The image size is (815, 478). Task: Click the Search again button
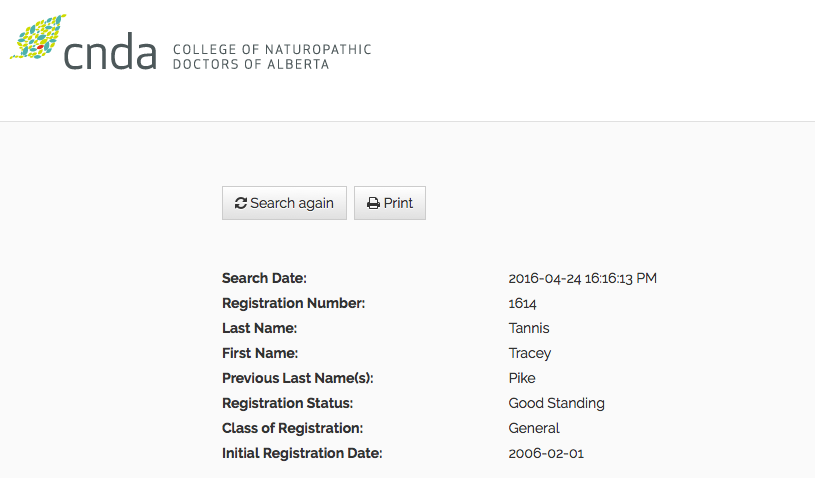pos(284,203)
